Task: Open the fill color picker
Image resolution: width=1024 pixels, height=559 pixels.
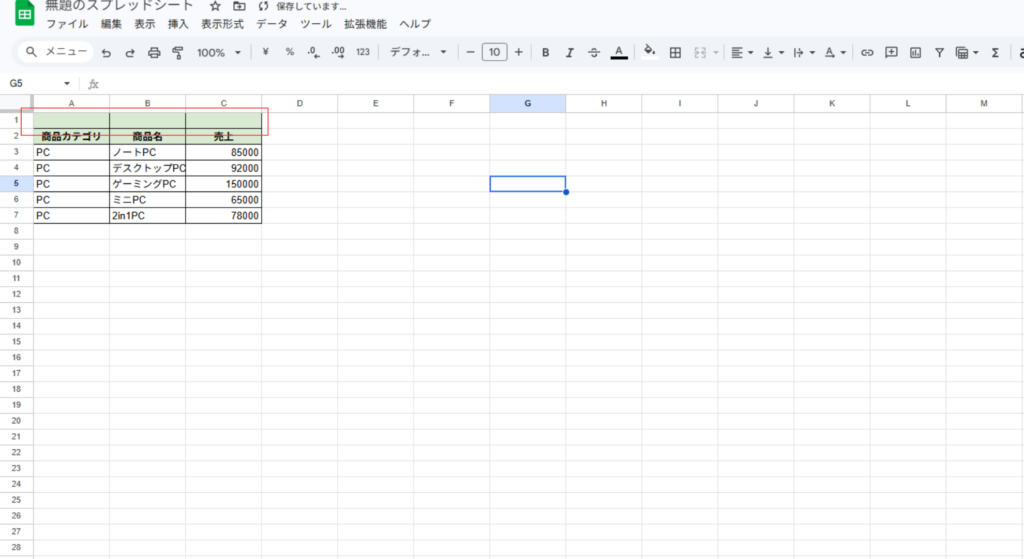Action: click(649, 52)
